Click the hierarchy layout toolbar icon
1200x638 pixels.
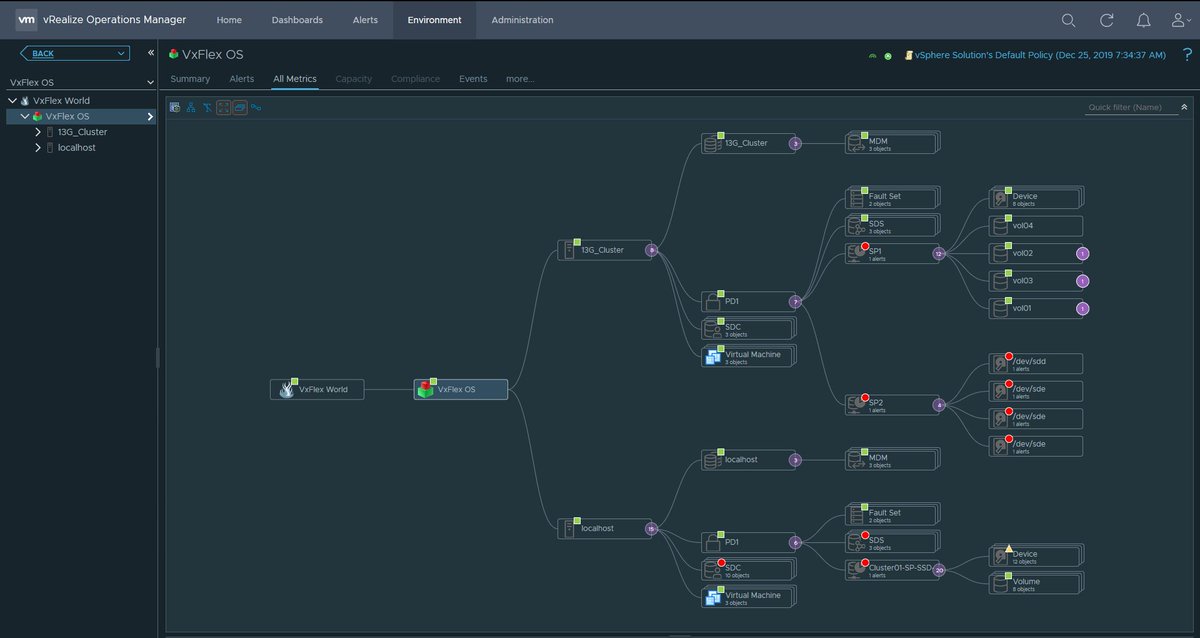[191, 107]
